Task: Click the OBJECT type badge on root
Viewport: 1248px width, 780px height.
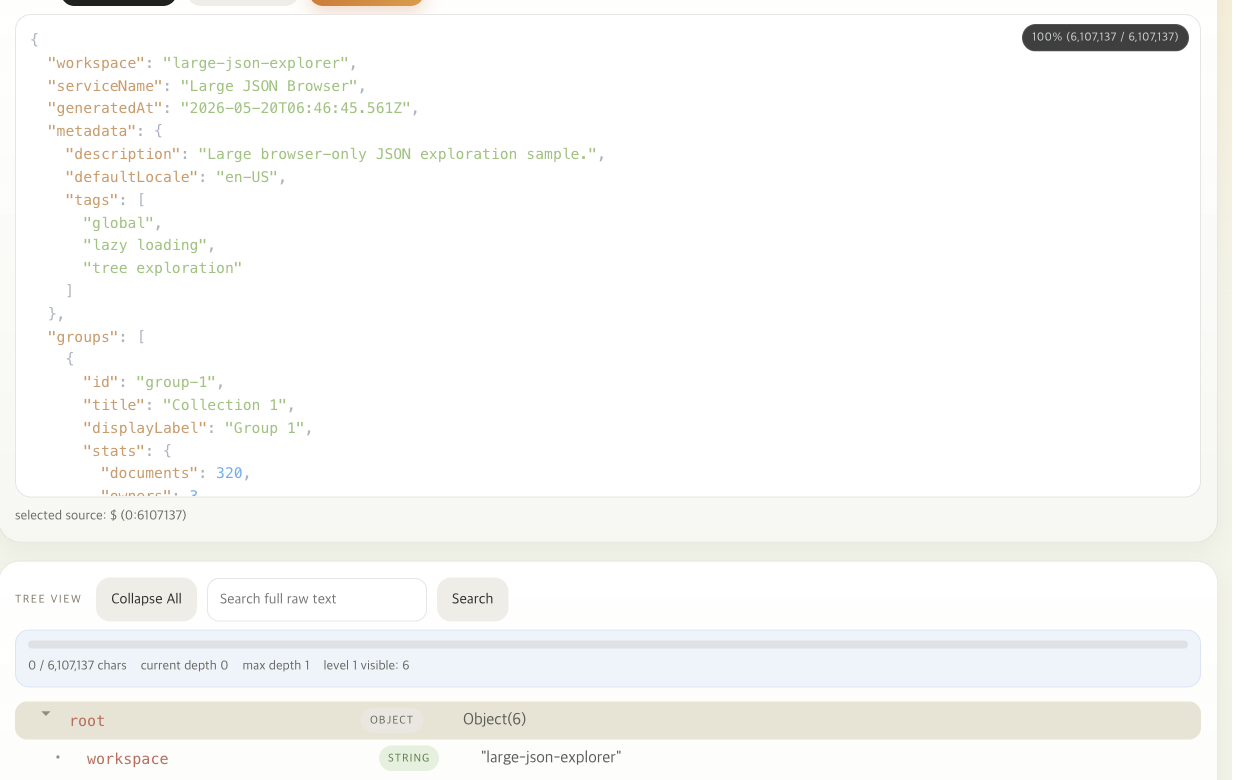Action: tap(391, 720)
